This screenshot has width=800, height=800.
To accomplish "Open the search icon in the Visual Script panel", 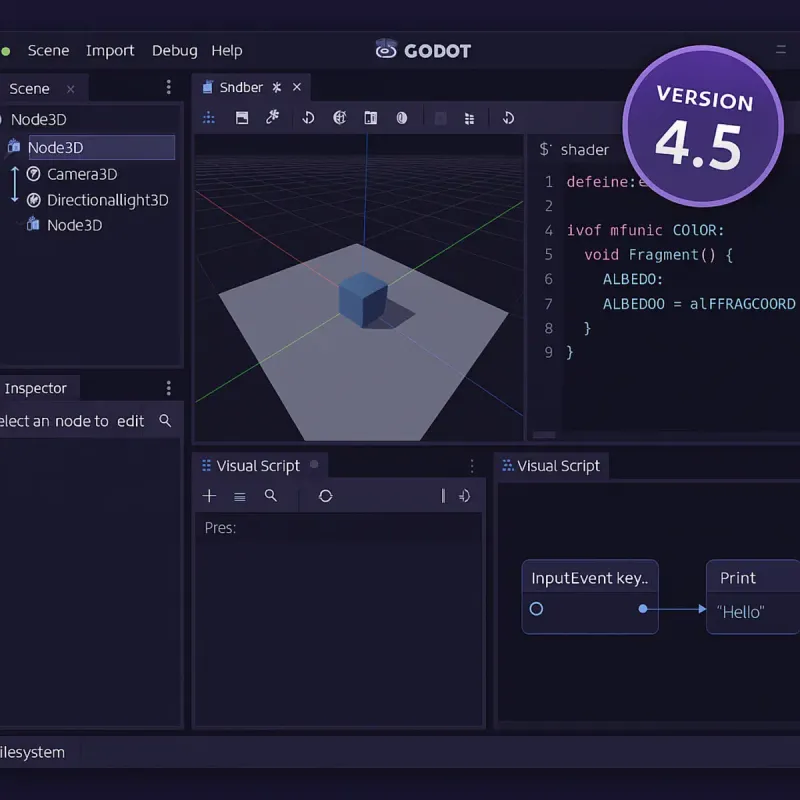I will pos(268,495).
